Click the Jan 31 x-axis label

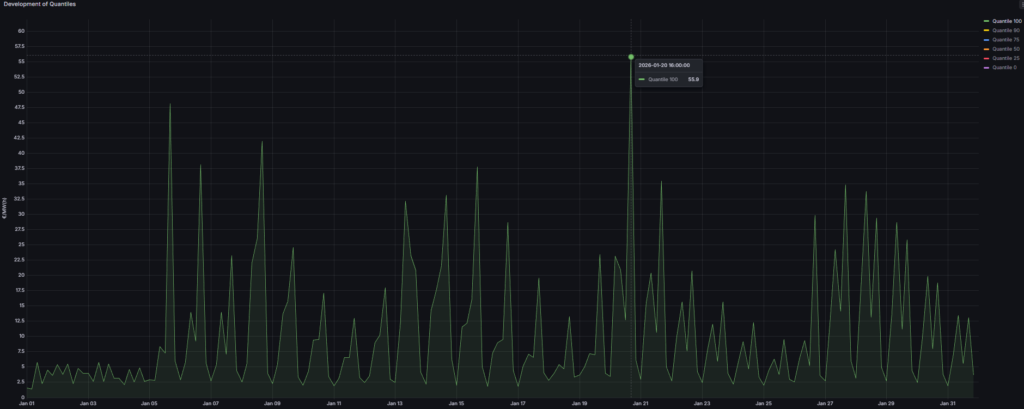tap(946, 403)
